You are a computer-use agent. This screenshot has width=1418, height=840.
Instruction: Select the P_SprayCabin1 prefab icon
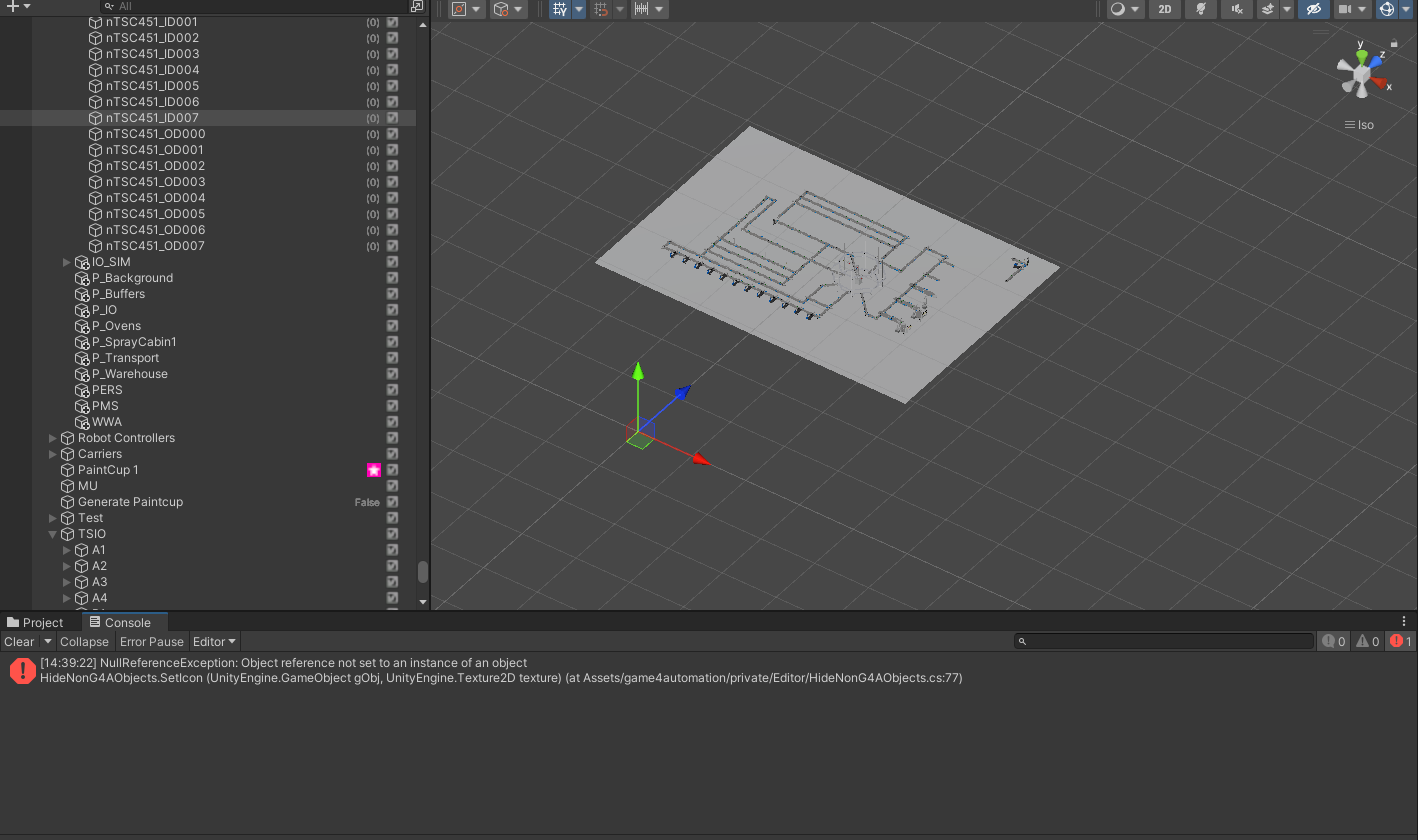tap(82, 342)
